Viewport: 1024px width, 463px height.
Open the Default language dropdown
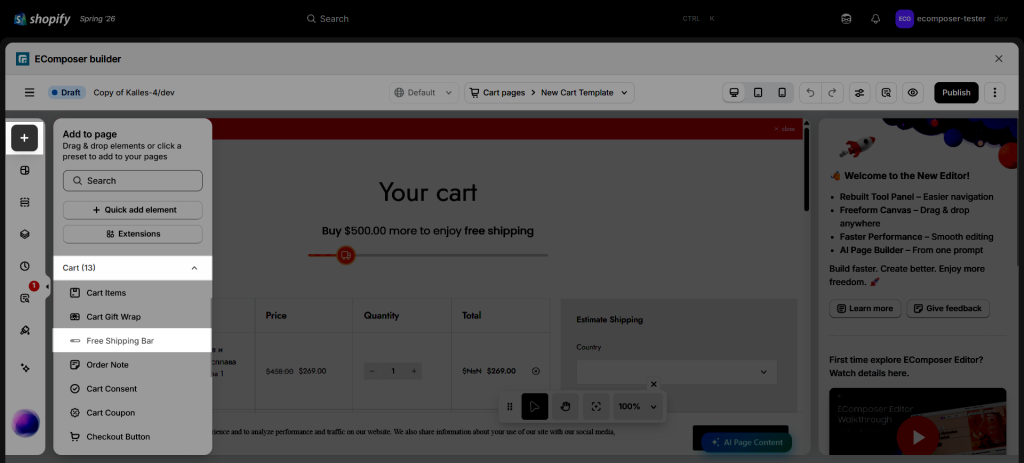[x=424, y=93]
